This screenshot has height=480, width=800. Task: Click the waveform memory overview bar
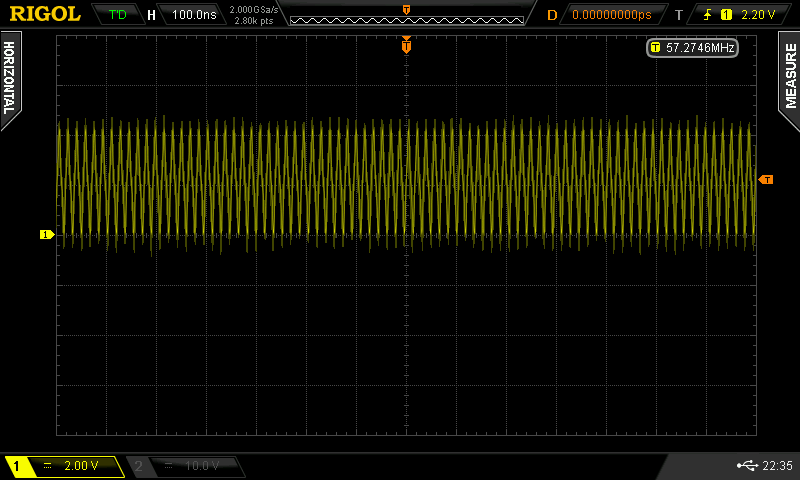click(405, 15)
